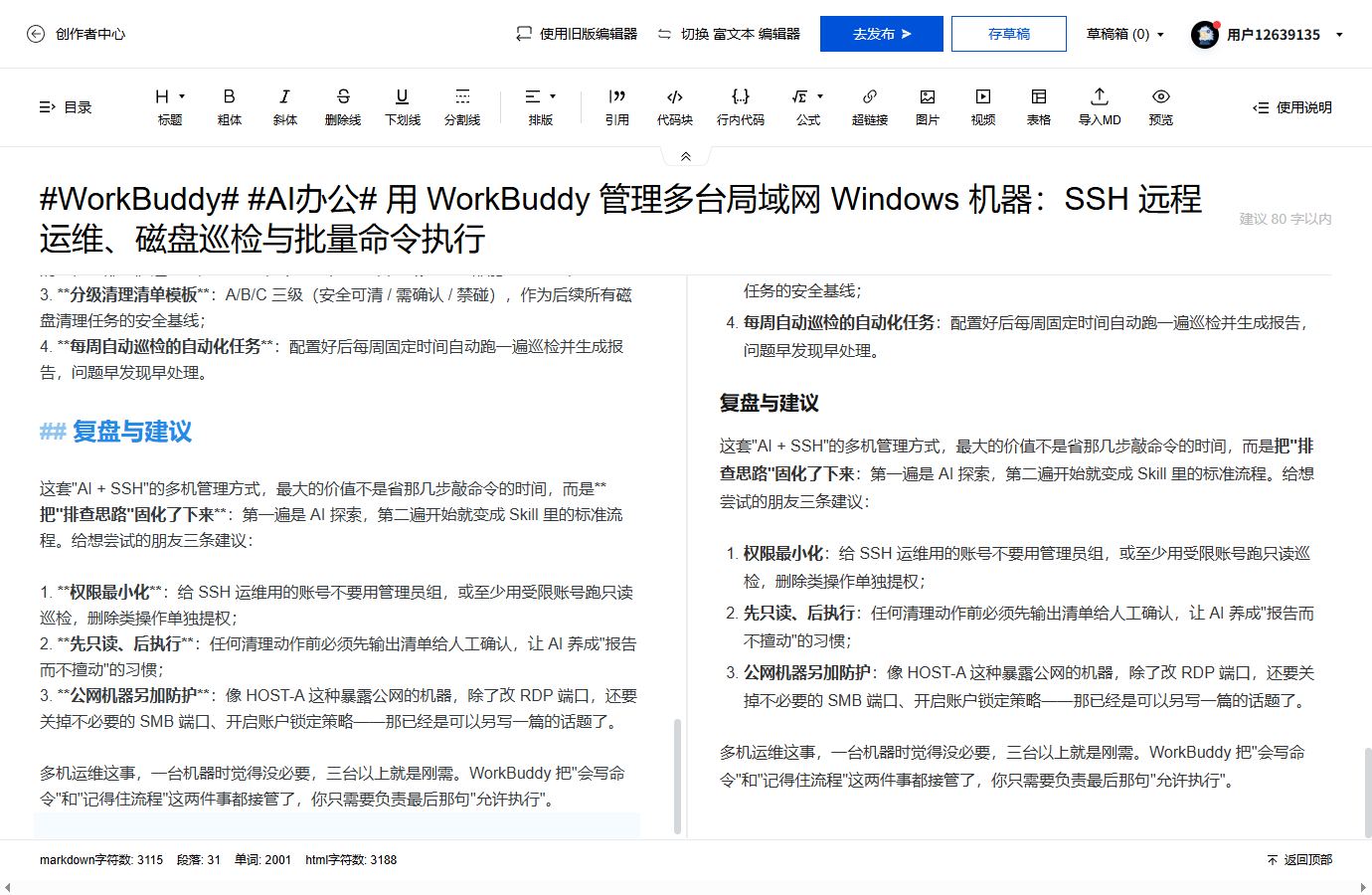Viewport: 1372px width, 895px height.
Task: Click the user avatar picture
Action: [x=1205, y=35]
